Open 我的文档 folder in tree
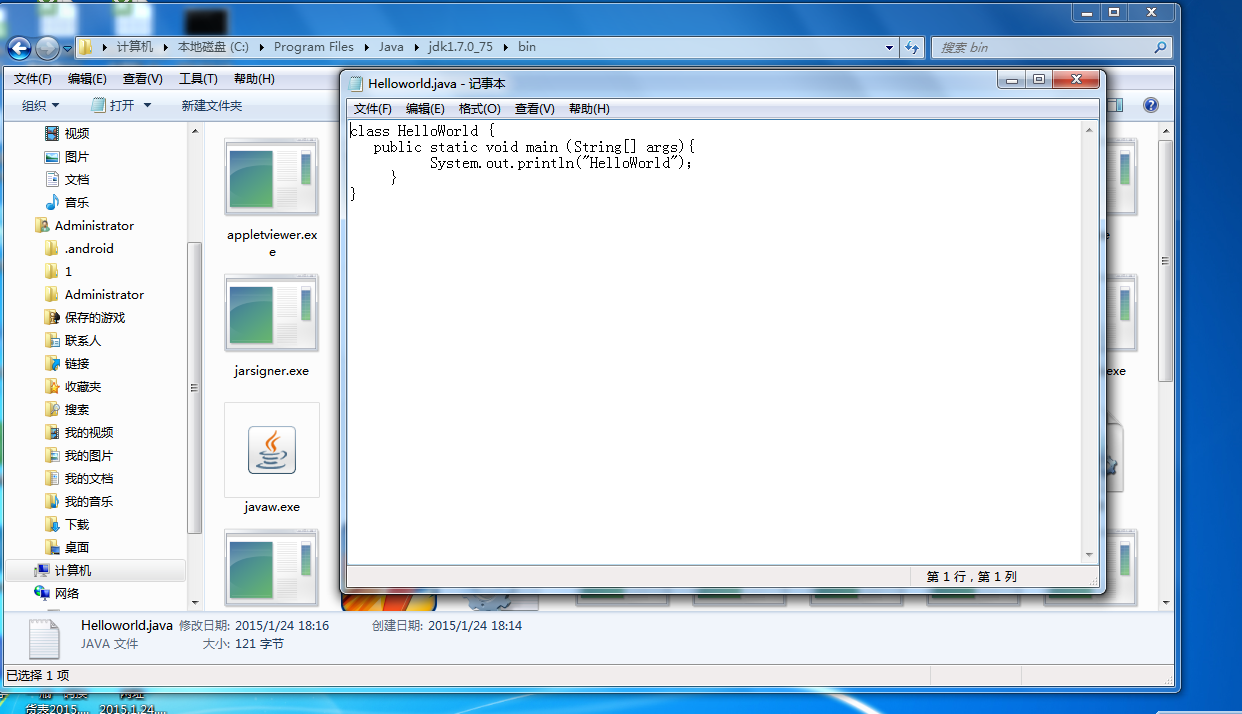Screen dimensions: 1242x714 click(89, 478)
